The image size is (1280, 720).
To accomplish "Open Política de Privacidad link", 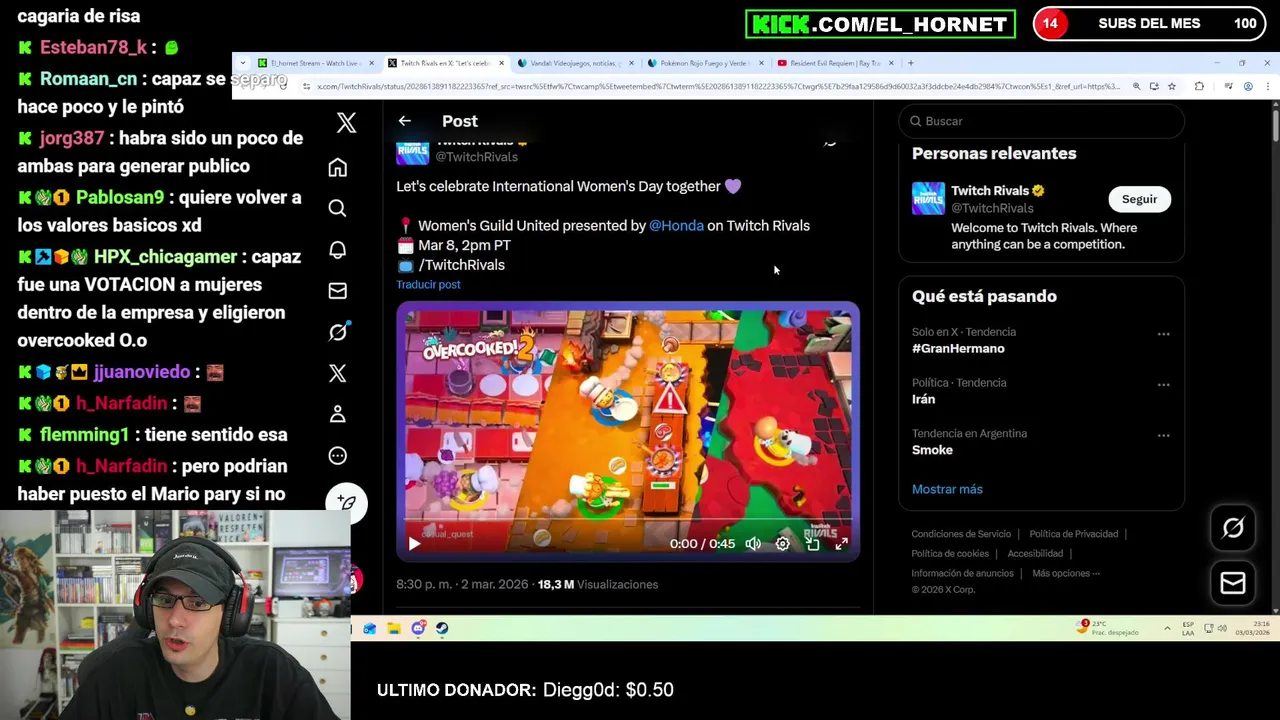I will click(1074, 534).
